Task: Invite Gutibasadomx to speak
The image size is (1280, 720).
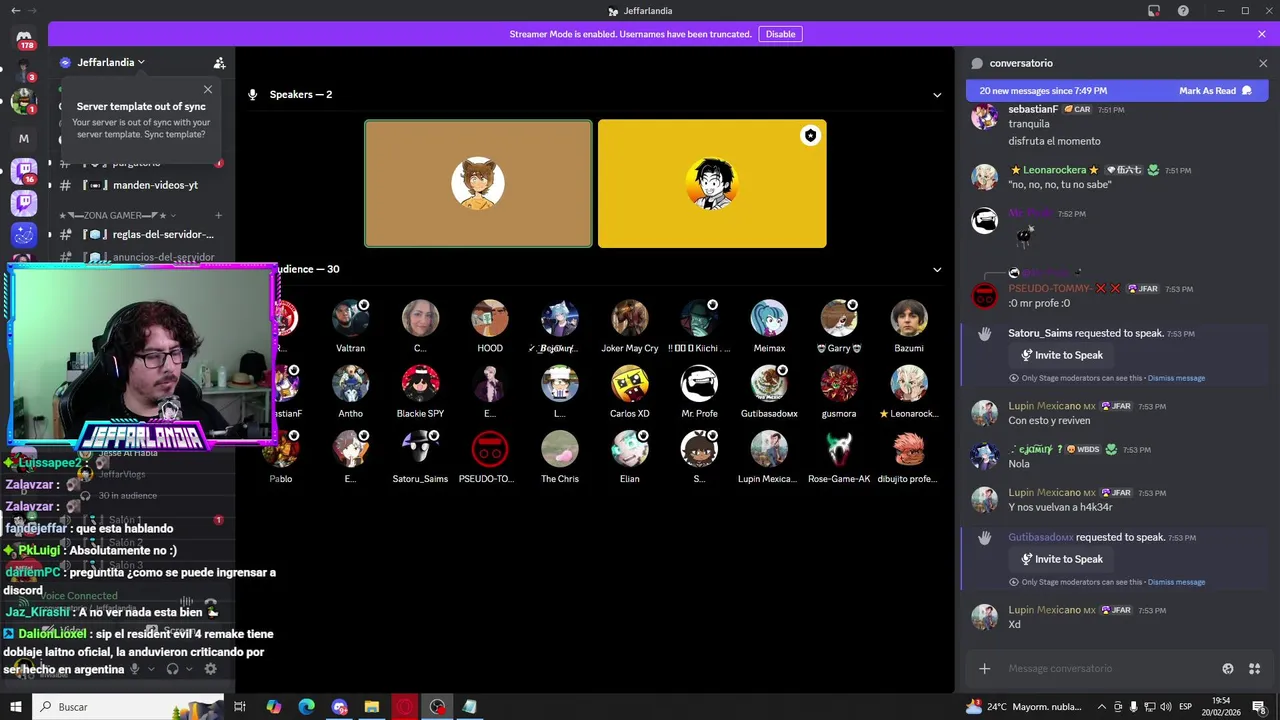Action: pos(1061,559)
